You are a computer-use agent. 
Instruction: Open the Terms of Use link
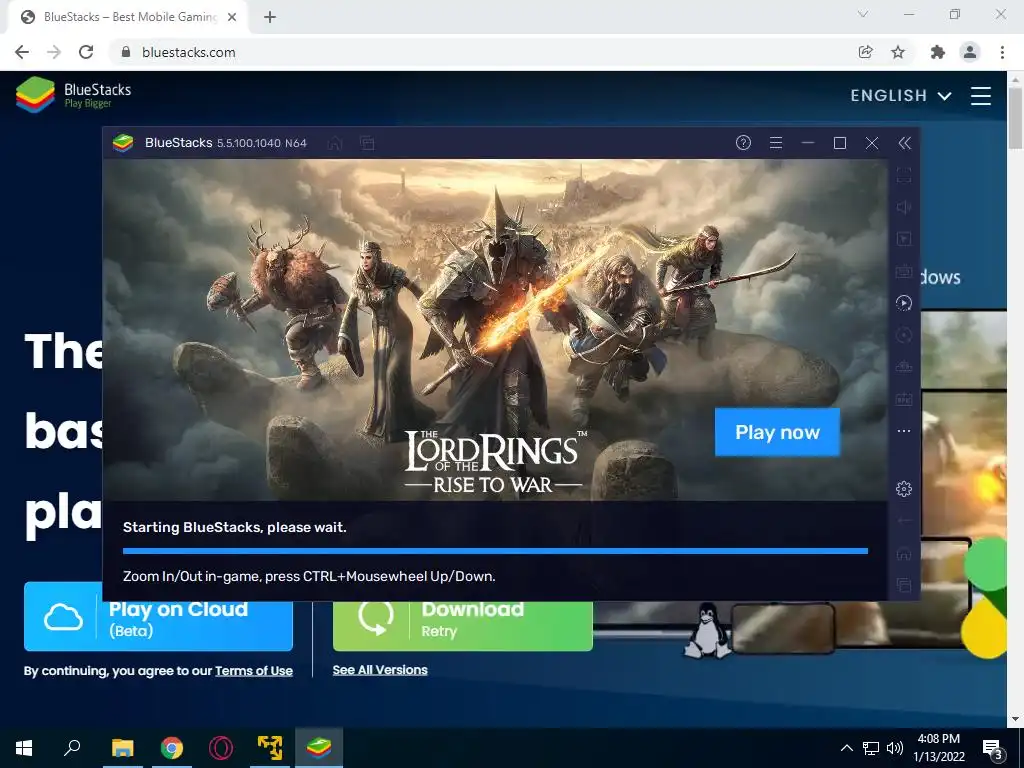pyautogui.click(x=254, y=671)
